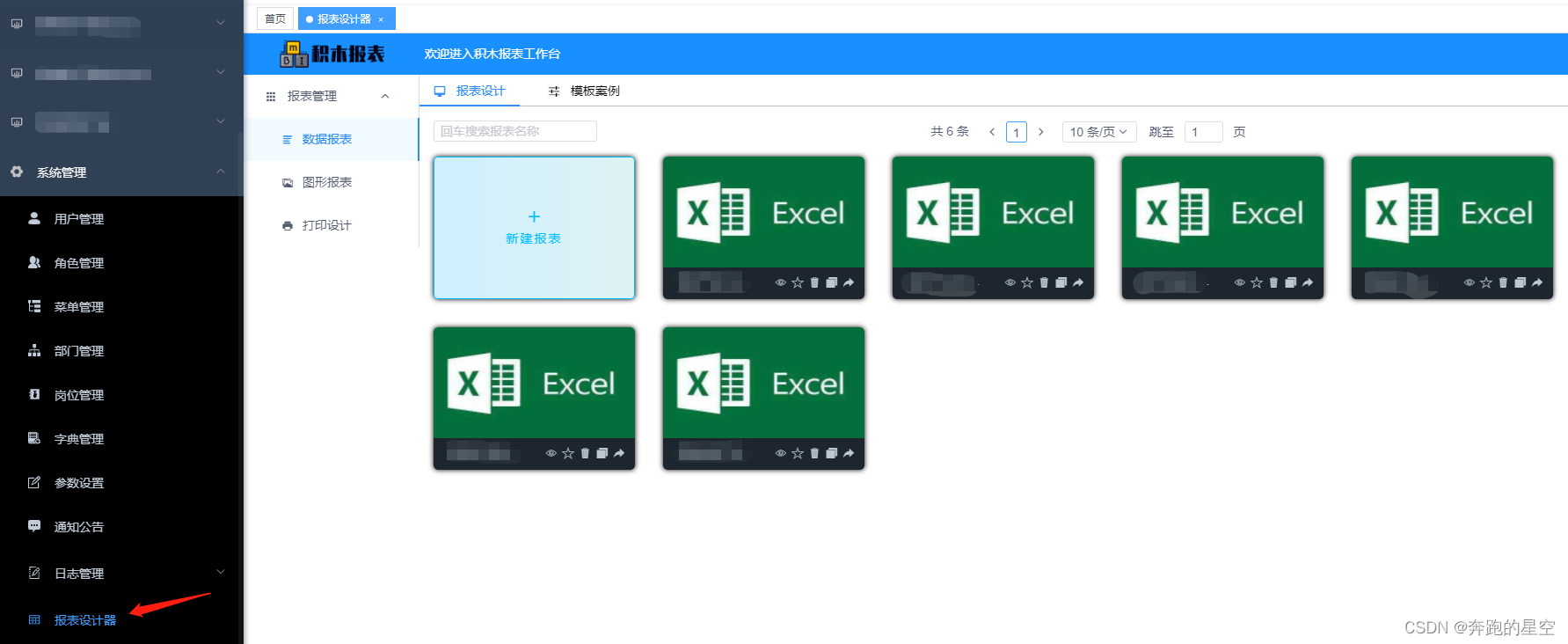
Task: Go to previous page arrow
Action: coord(992,132)
